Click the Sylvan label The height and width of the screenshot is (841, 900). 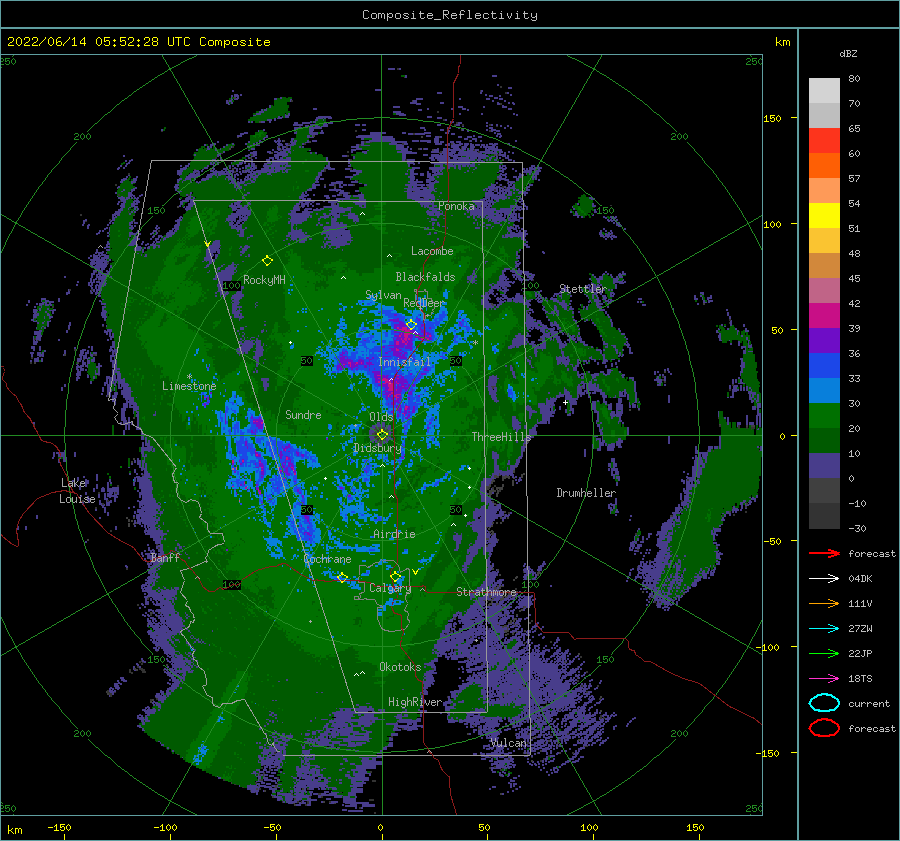pos(383,295)
